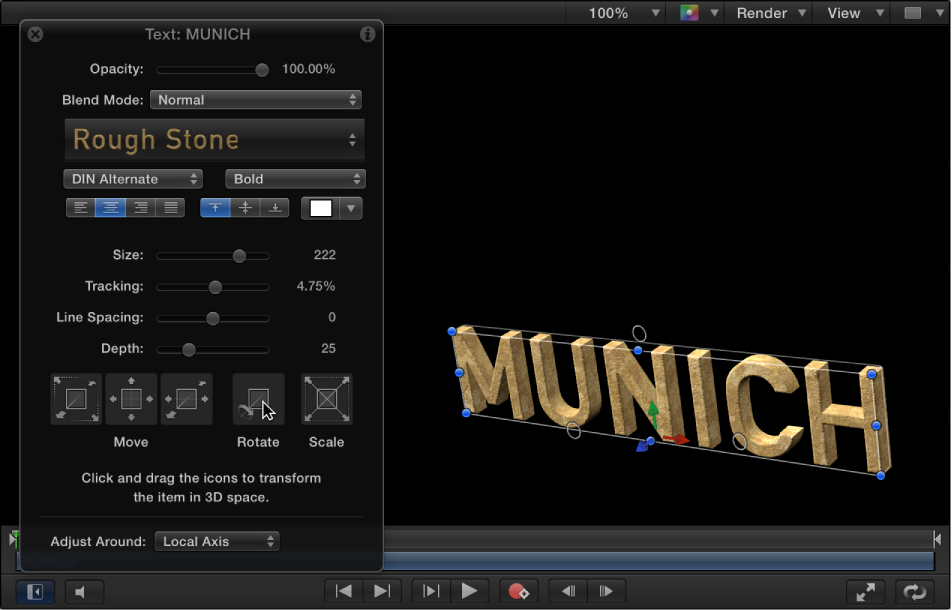Jump playhead to the project start
Screen dimensions: 952x610
pos(343,591)
